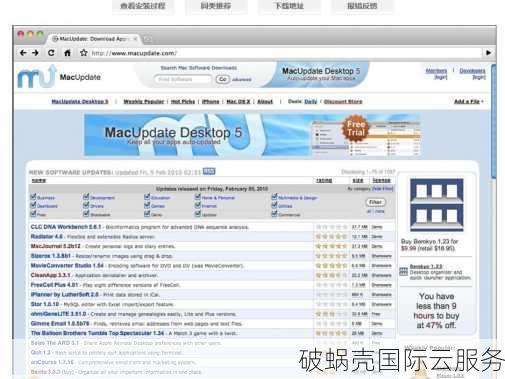Screen dimensions: 505x379
Task: Toggle the Home & Personal checkbox
Action: click(x=198, y=196)
